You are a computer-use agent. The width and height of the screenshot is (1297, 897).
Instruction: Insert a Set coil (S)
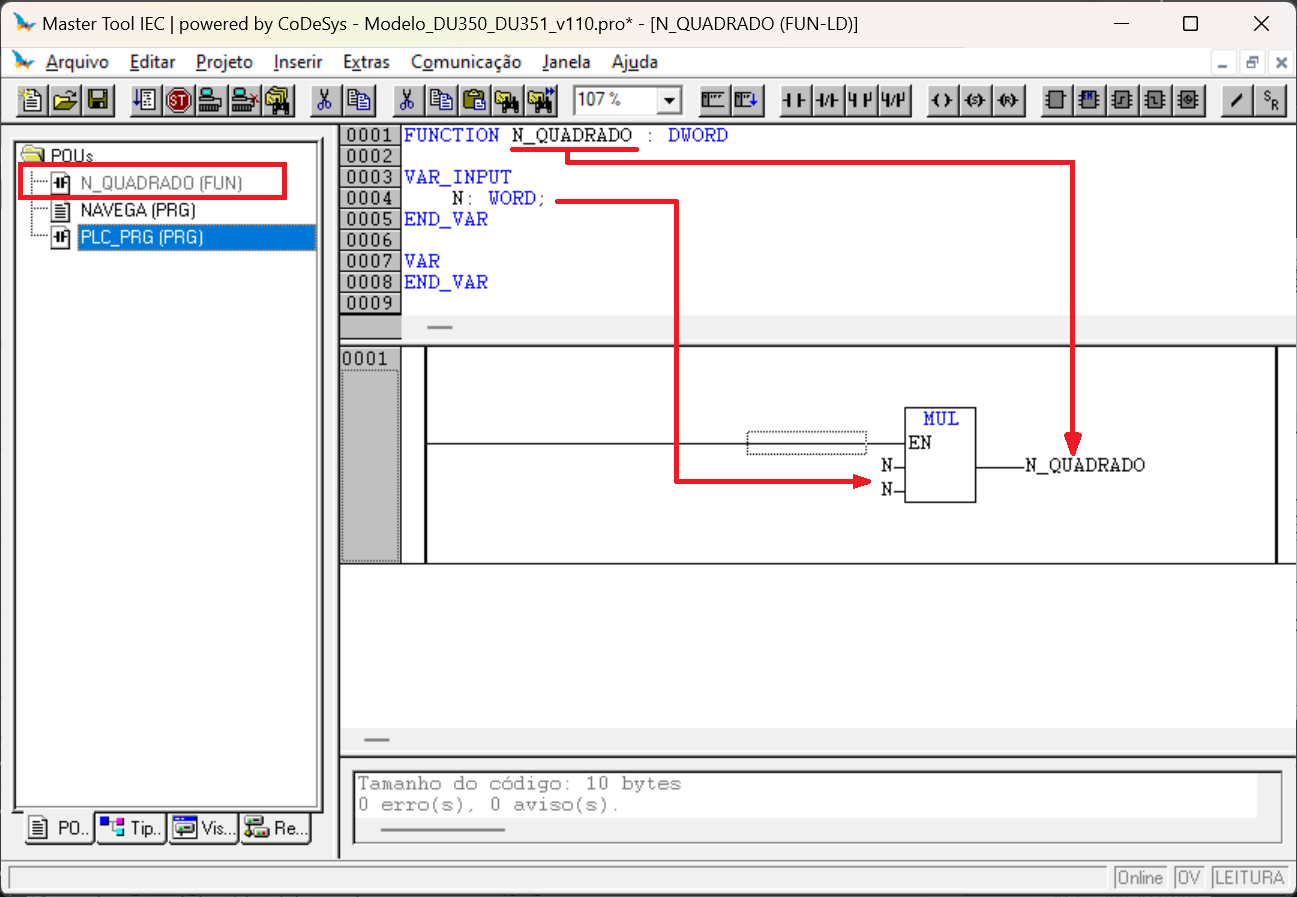click(975, 100)
